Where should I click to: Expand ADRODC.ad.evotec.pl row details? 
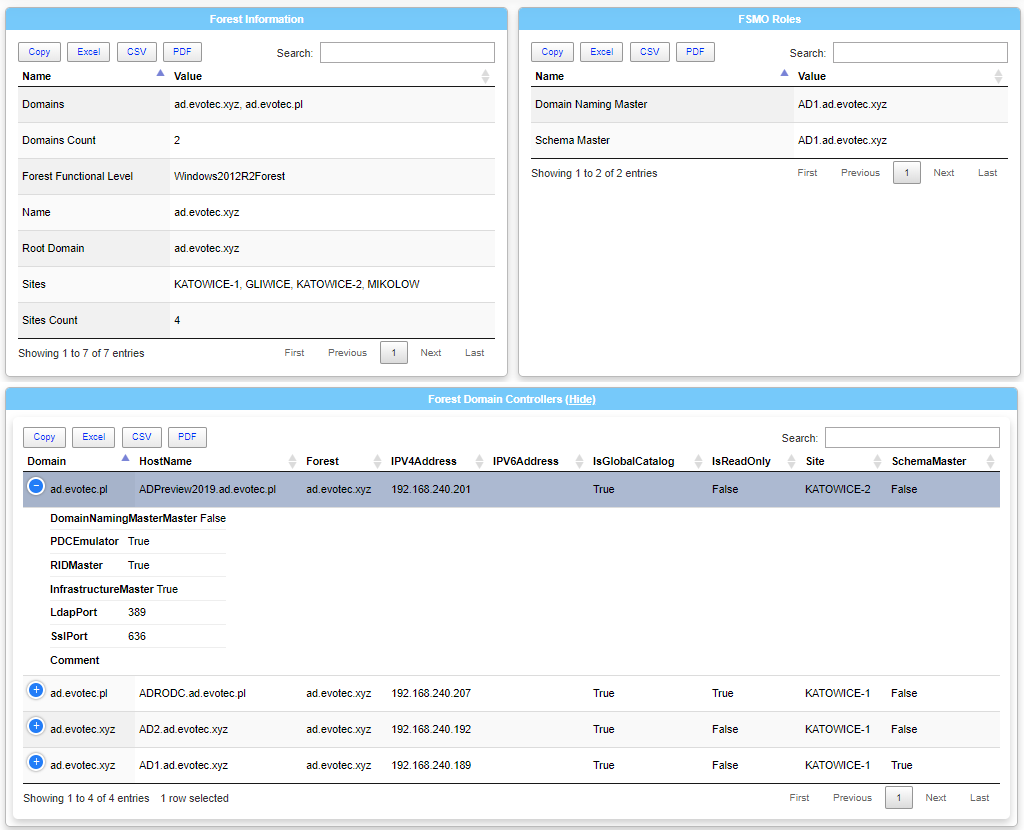tap(36, 693)
